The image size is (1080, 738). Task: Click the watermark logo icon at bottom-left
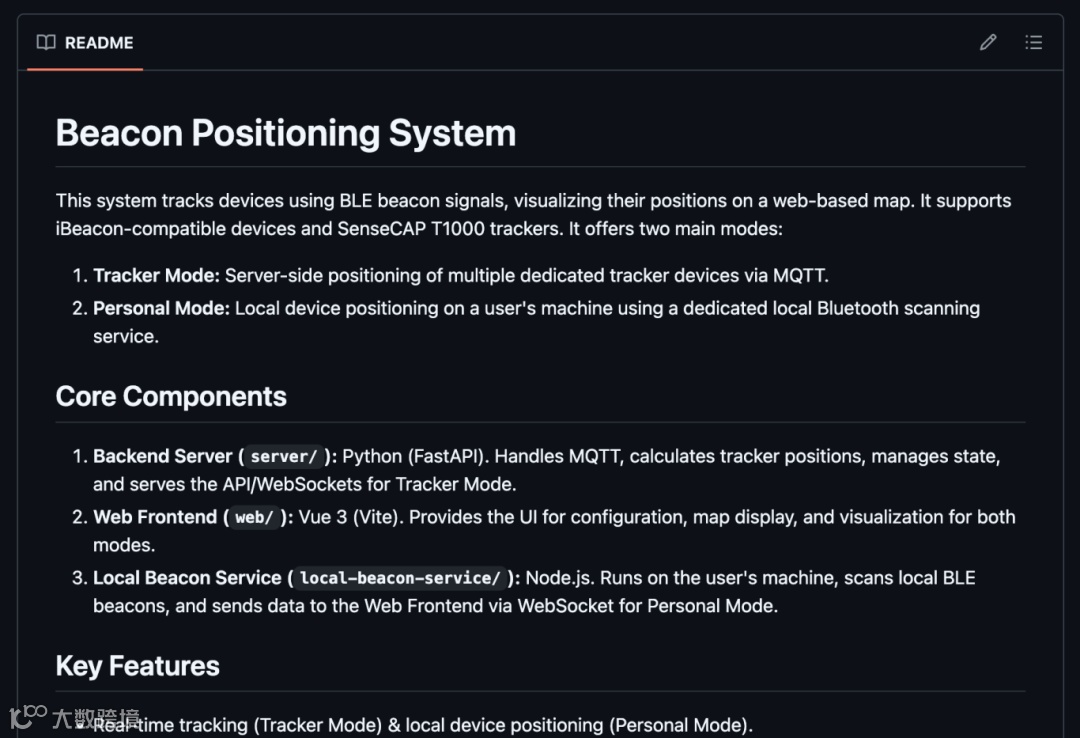click(x=28, y=716)
